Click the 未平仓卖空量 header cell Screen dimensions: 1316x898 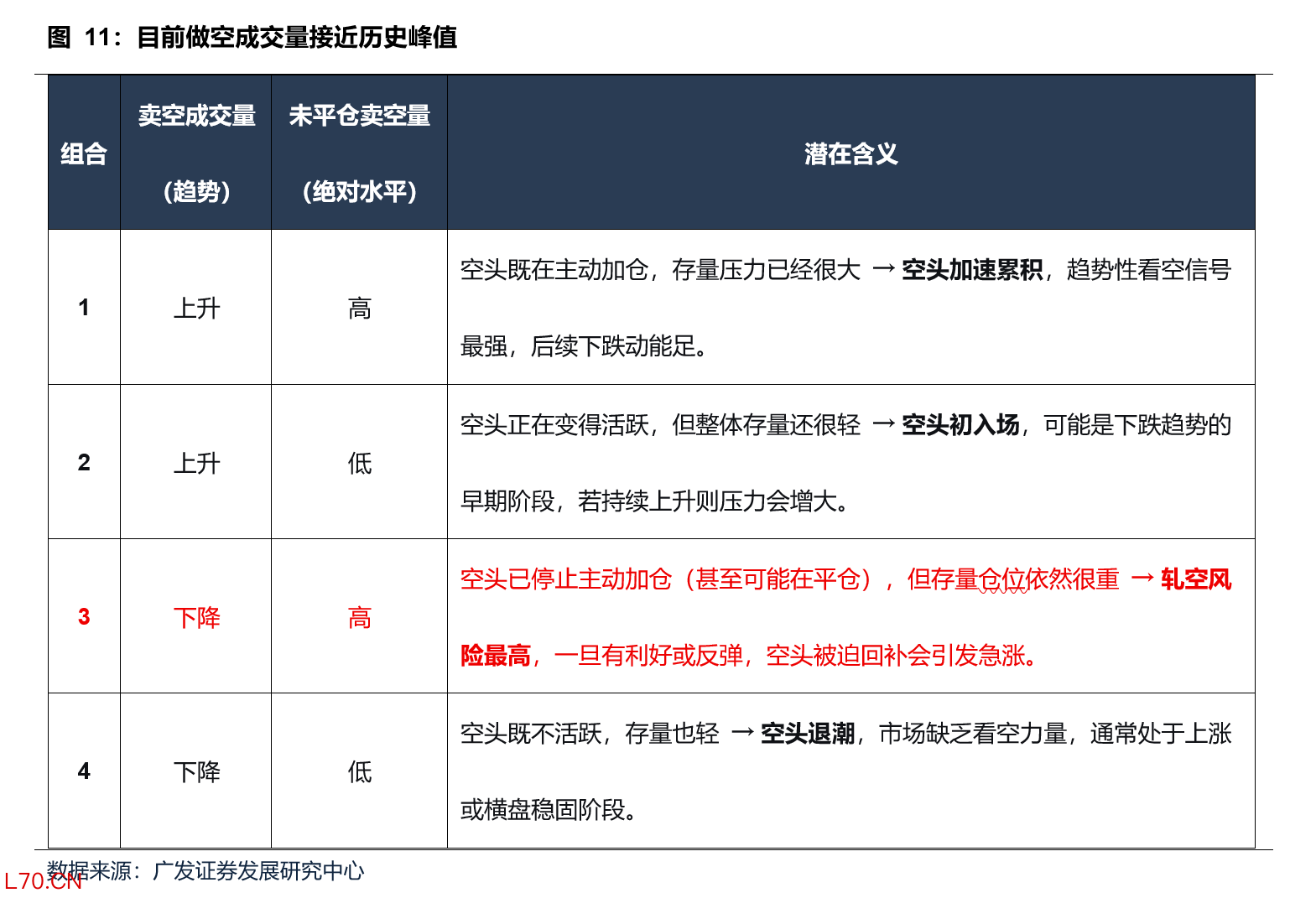click(360, 153)
